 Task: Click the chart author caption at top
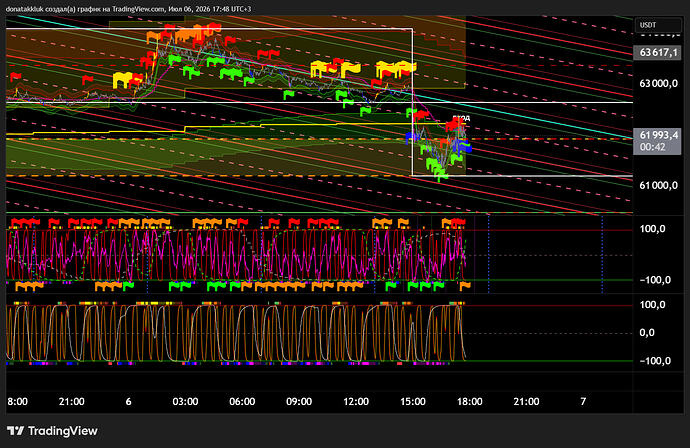point(128,8)
